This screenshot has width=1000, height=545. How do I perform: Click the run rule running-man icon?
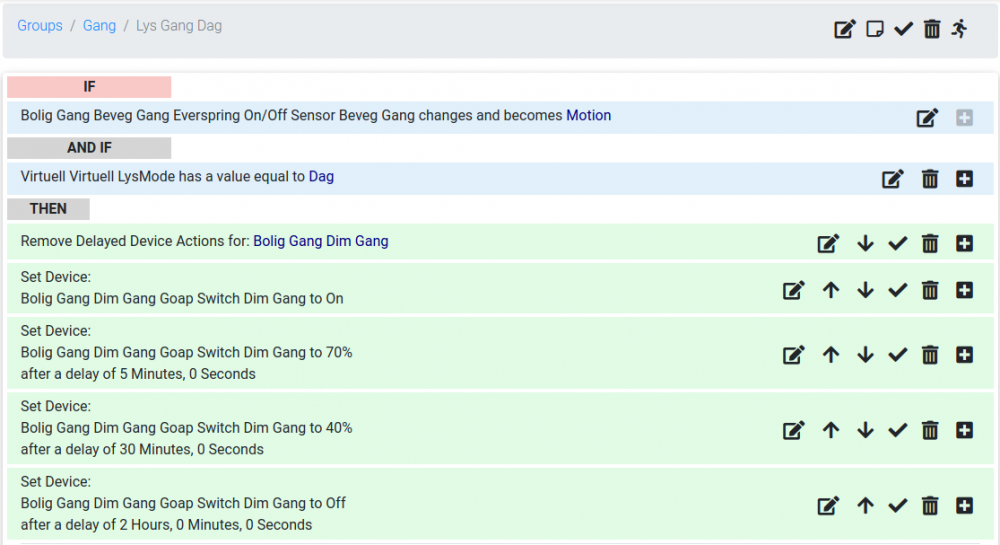click(x=960, y=29)
